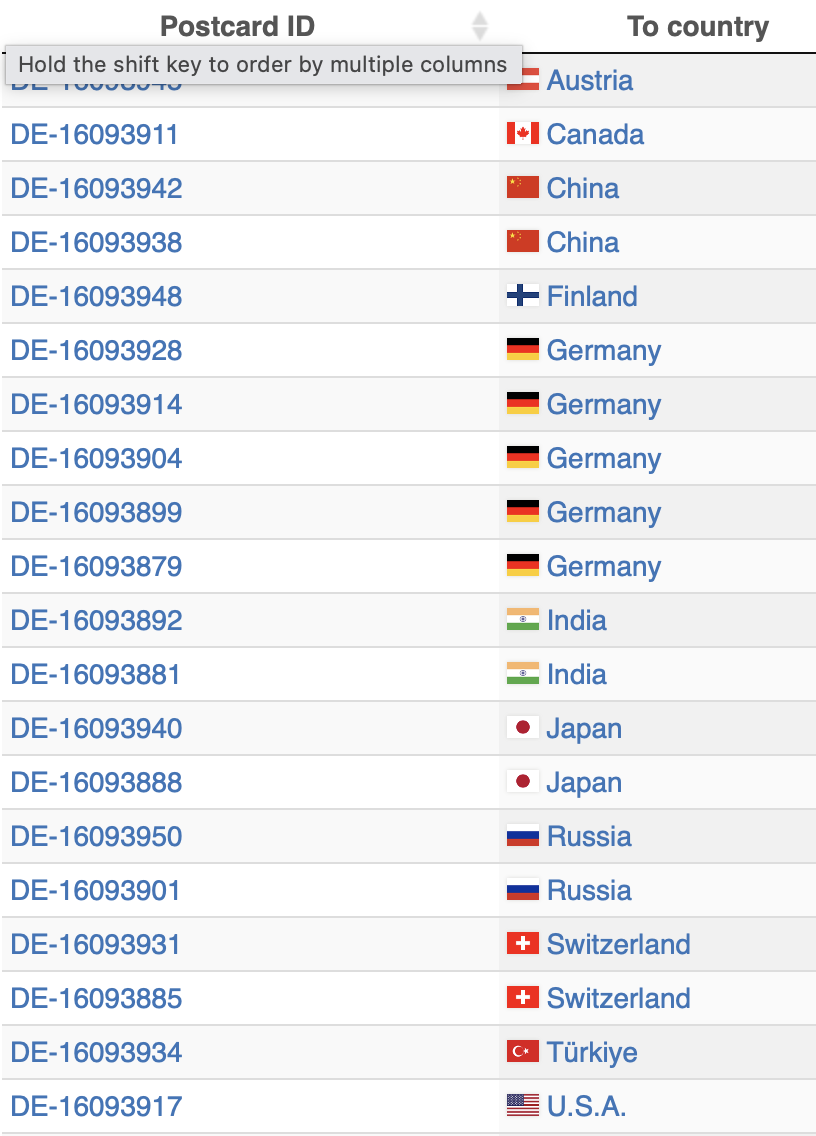Image resolution: width=816 pixels, height=1136 pixels.
Task: Click the flag beside postcard DE-16093940
Action: point(523,728)
